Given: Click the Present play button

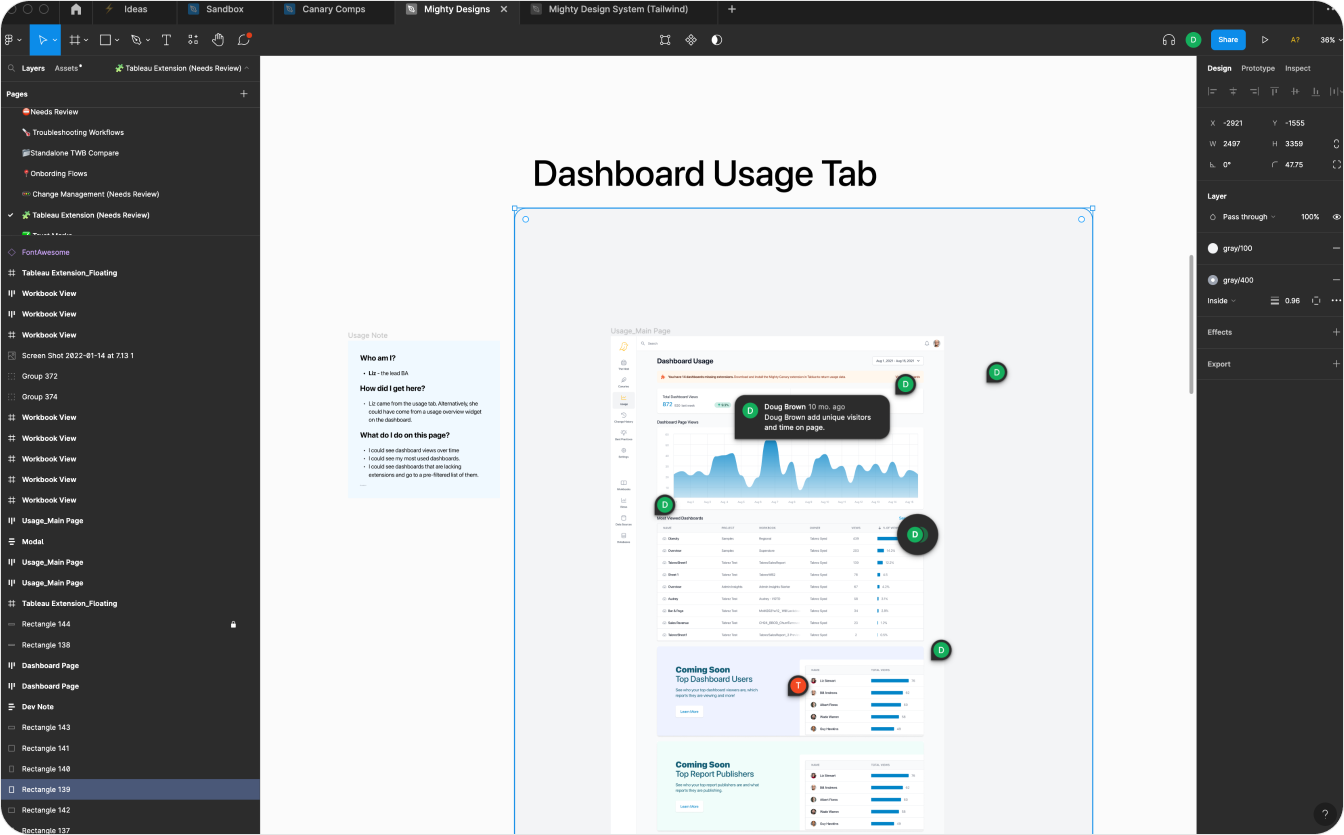Looking at the screenshot, I should click(x=1265, y=40).
